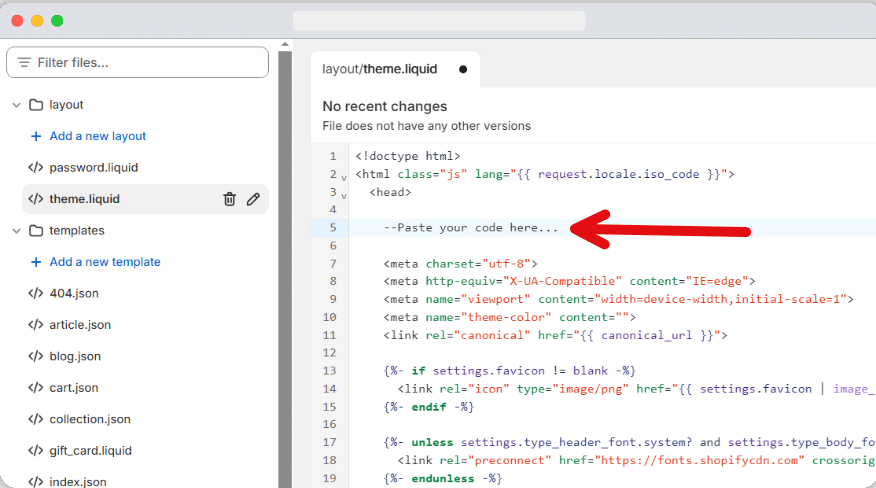Click the 'if settings.favicon != blank' line
The image size is (876, 488).
point(510,371)
